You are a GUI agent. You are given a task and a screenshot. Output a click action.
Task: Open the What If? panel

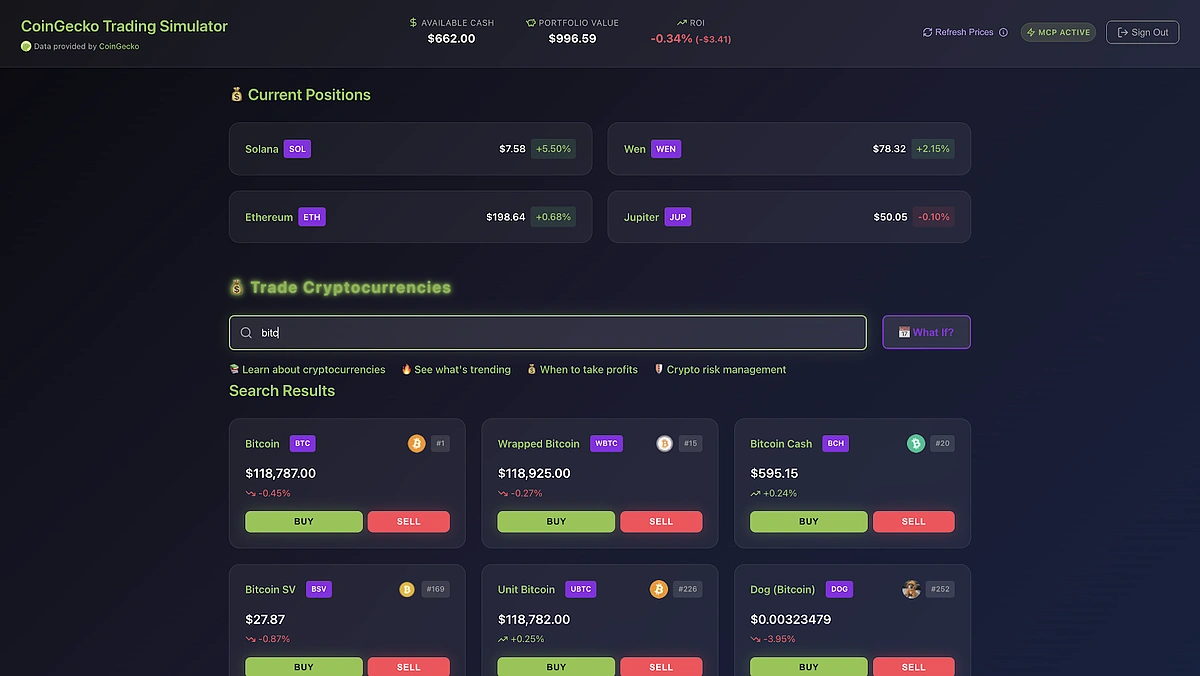tap(926, 332)
